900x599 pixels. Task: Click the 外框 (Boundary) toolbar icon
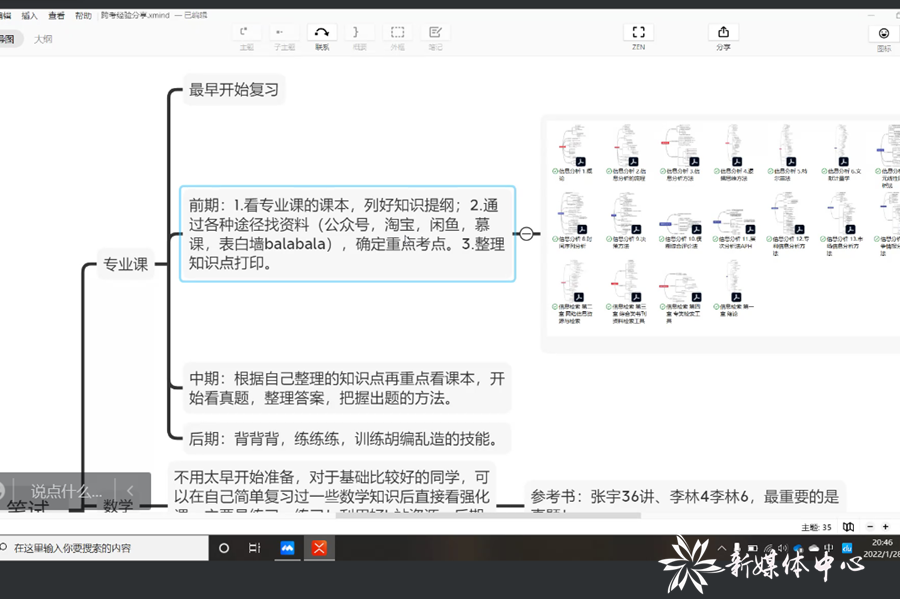pyautogui.click(x=398, y=35)
